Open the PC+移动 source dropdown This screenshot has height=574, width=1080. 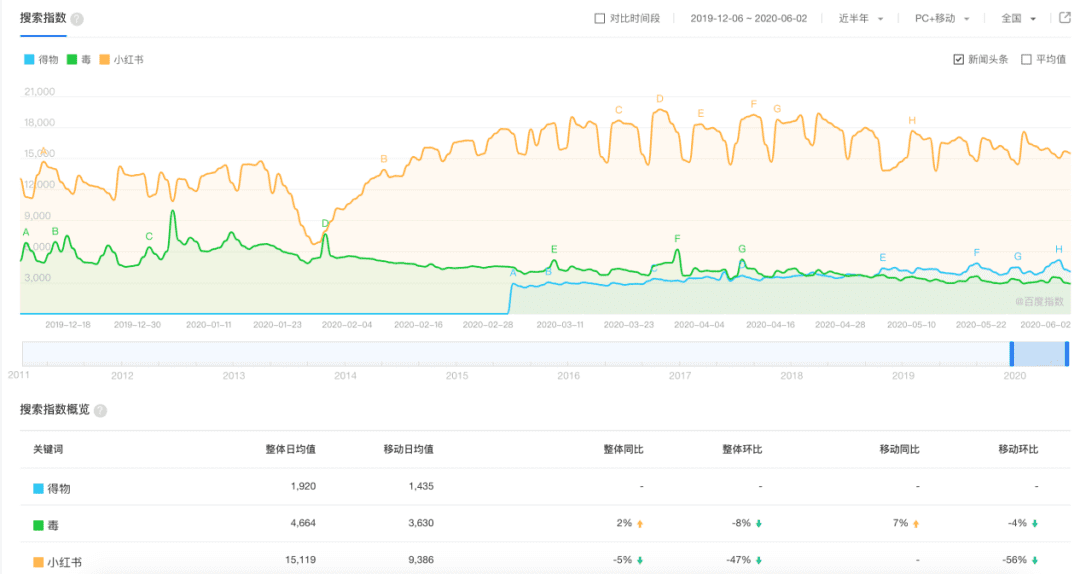click(x=942, y=19)
